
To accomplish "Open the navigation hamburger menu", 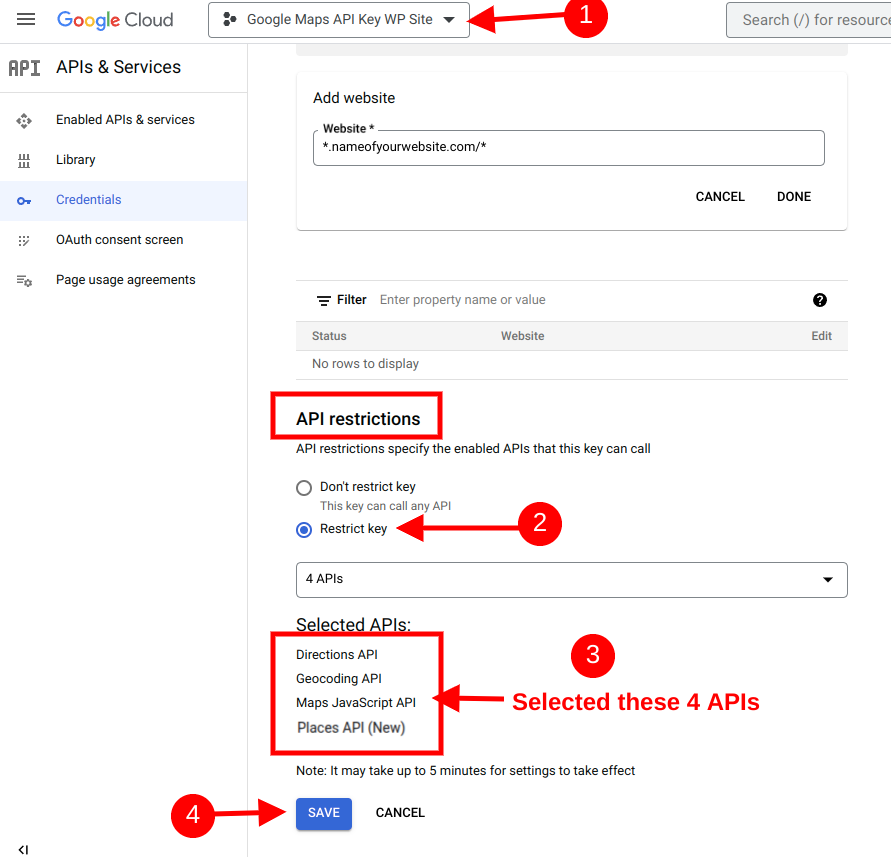I will point(25,19).
